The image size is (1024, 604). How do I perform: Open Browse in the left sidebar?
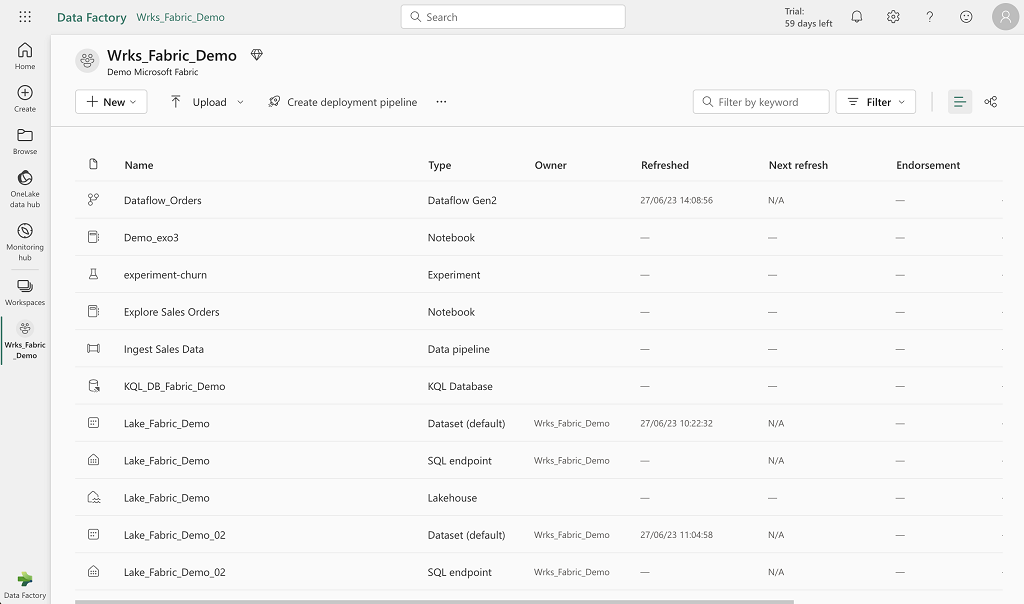point(25,141)
